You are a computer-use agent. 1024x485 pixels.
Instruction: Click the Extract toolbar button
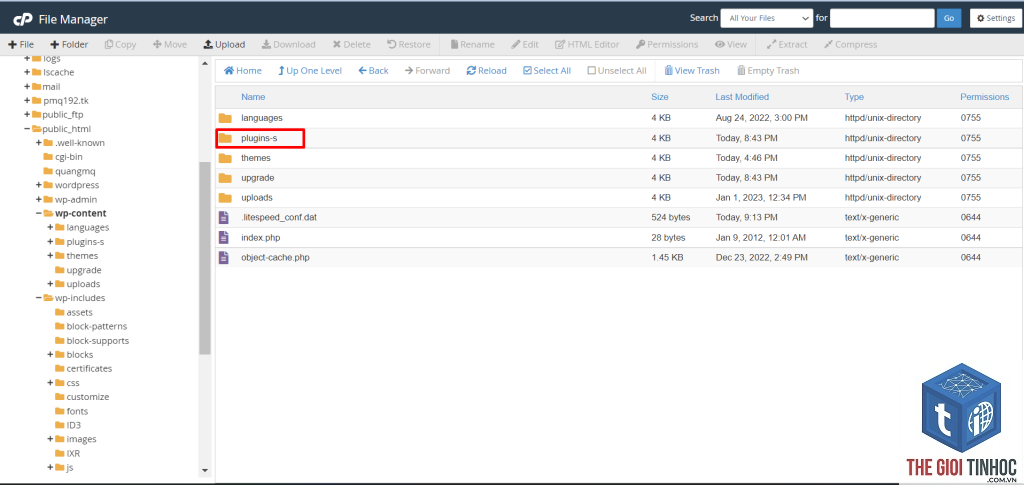pos(787,44)
